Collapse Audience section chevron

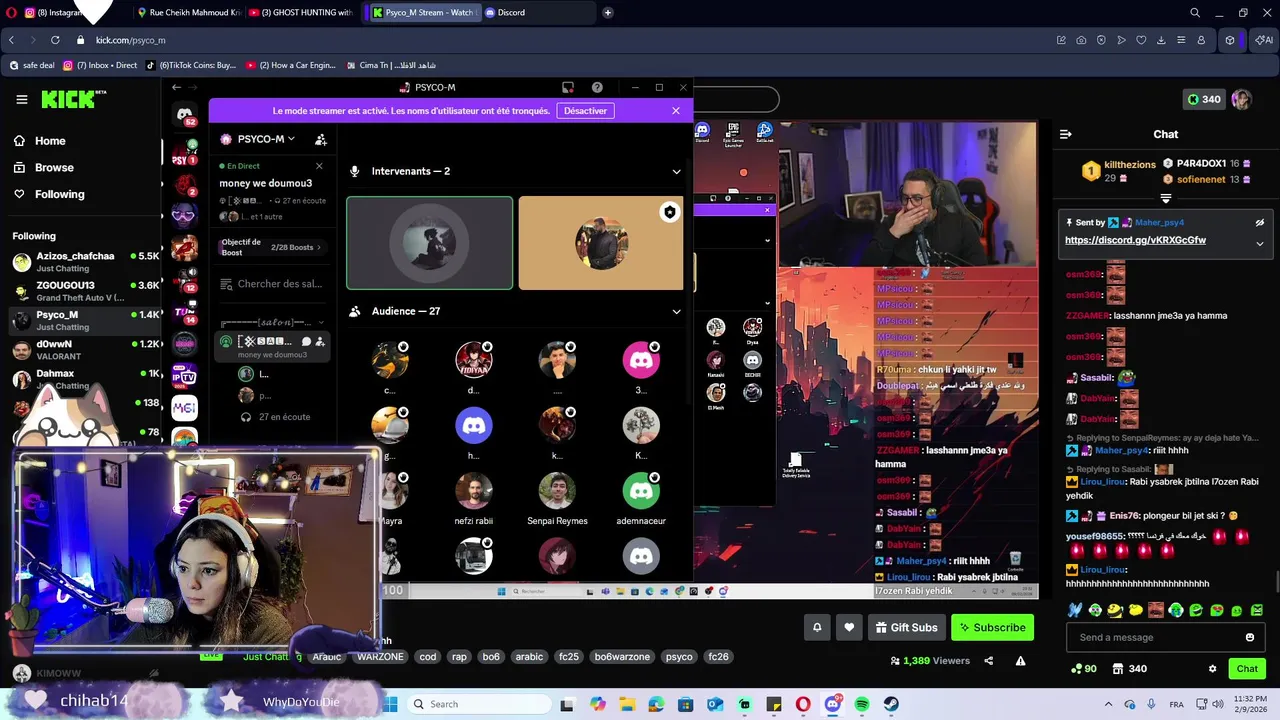(676, 311)
